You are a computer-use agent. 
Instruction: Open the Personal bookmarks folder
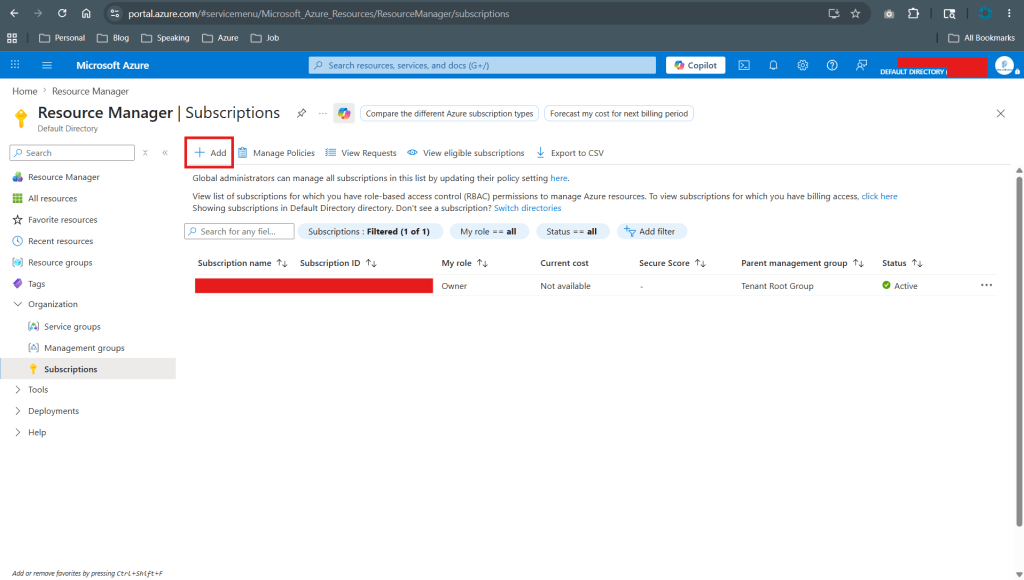coord(62,38)
